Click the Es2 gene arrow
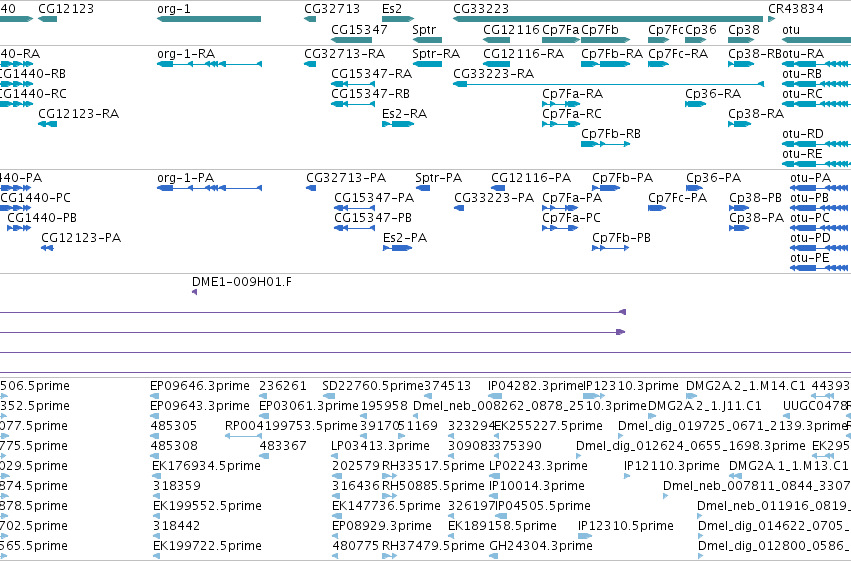This screenshot has height=561, width=851. [398, 19]
